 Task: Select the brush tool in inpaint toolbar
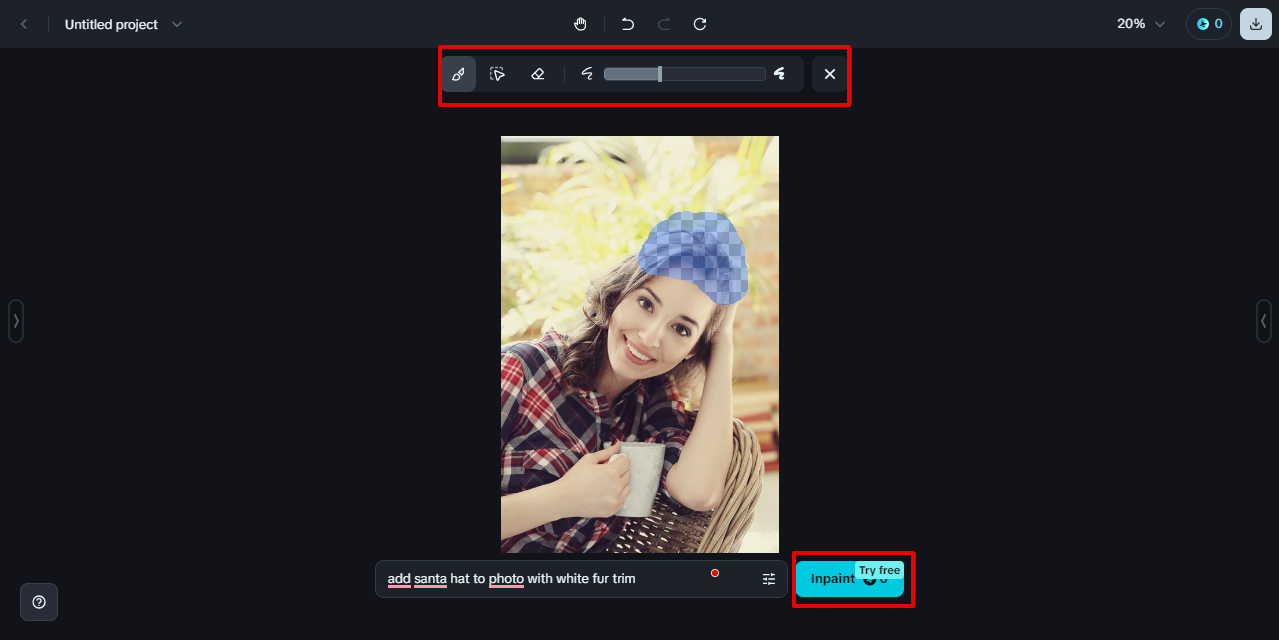coord(458,74)
